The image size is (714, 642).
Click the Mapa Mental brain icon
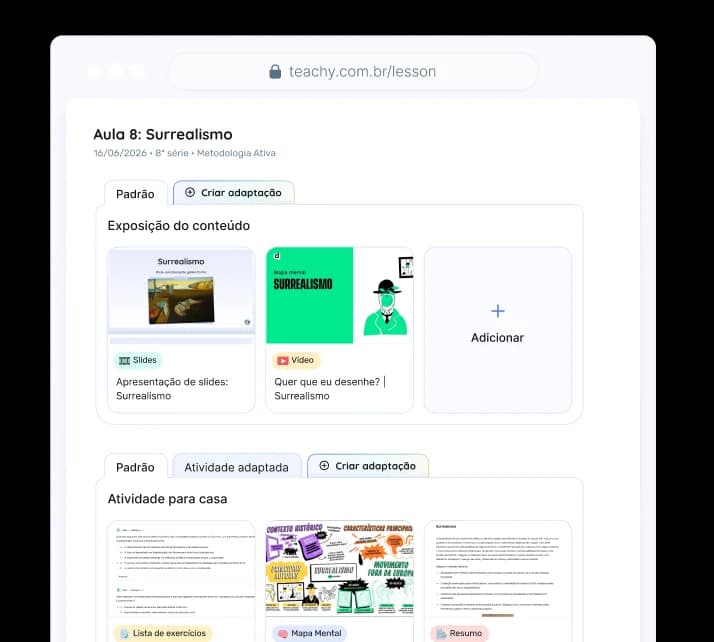283,633
